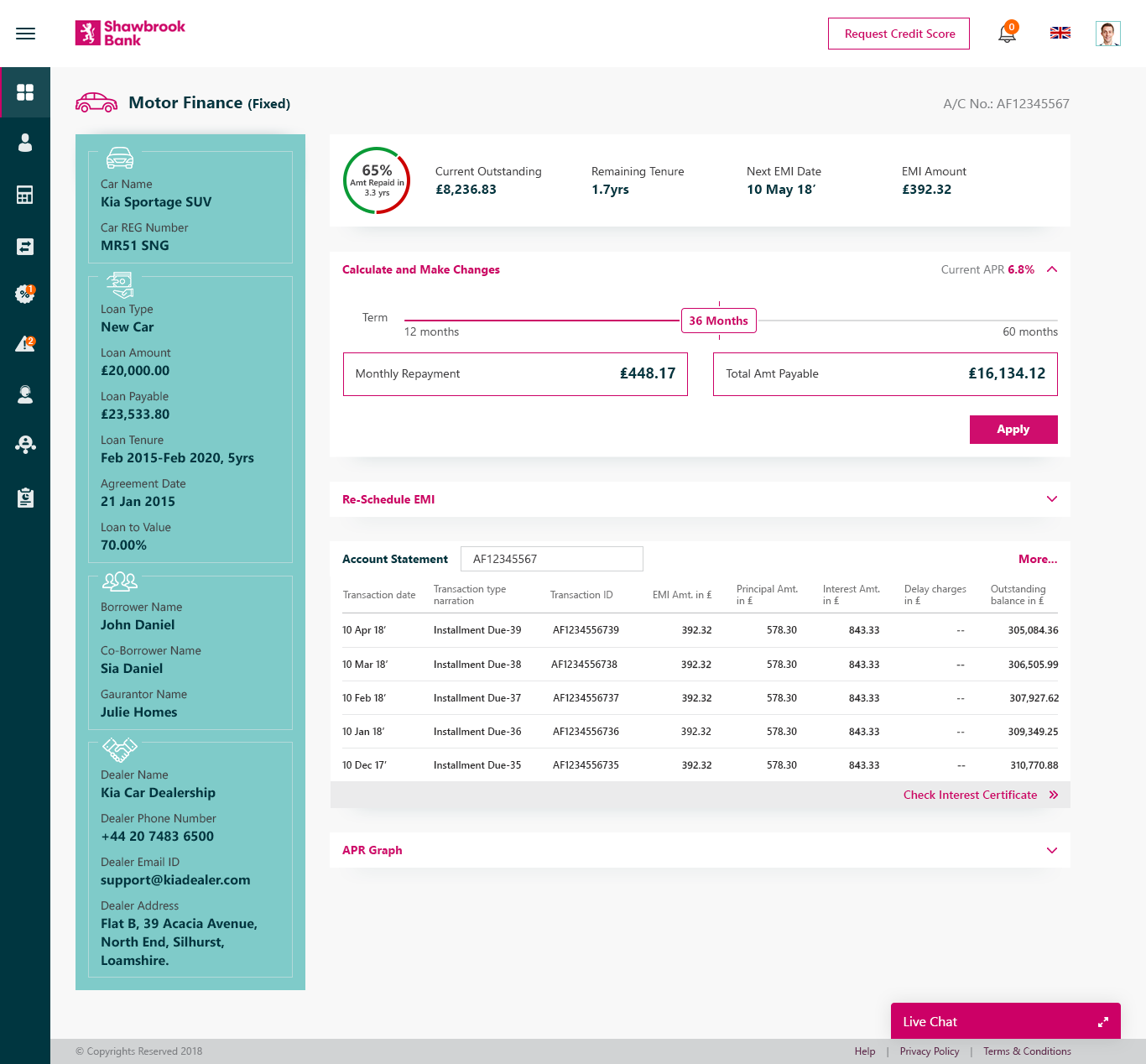The height and width of the screenshot is (1064, 1146).
Task: Click the notification bell icon
Action: coord(1006,34)
